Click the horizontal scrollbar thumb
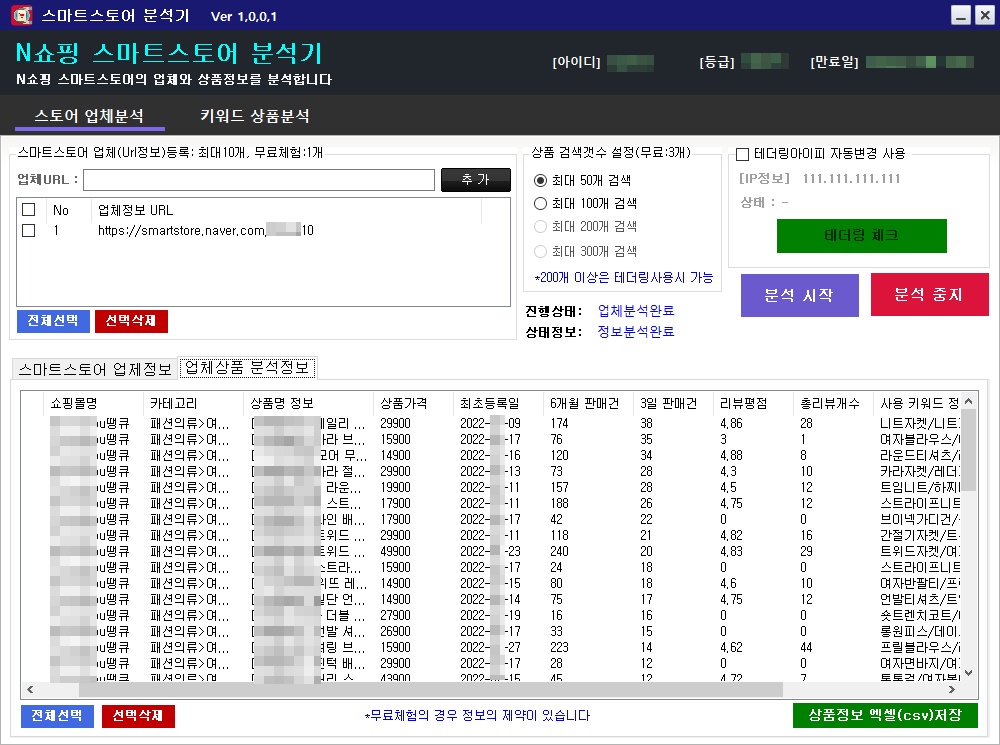This screenshot has height=745, width=1000. coord(430,690)
